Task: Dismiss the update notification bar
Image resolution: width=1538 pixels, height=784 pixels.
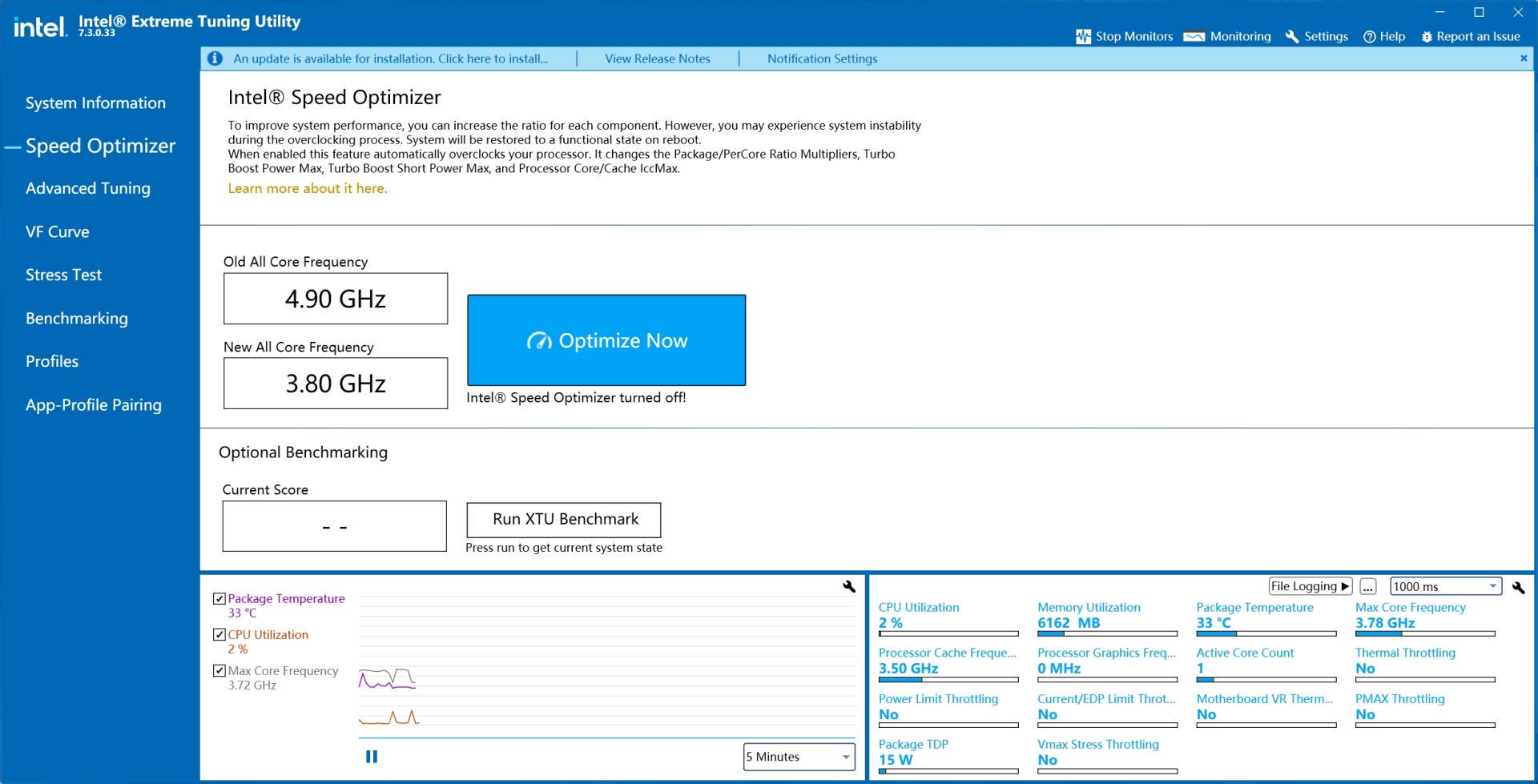Action: tap(1523, 58)
